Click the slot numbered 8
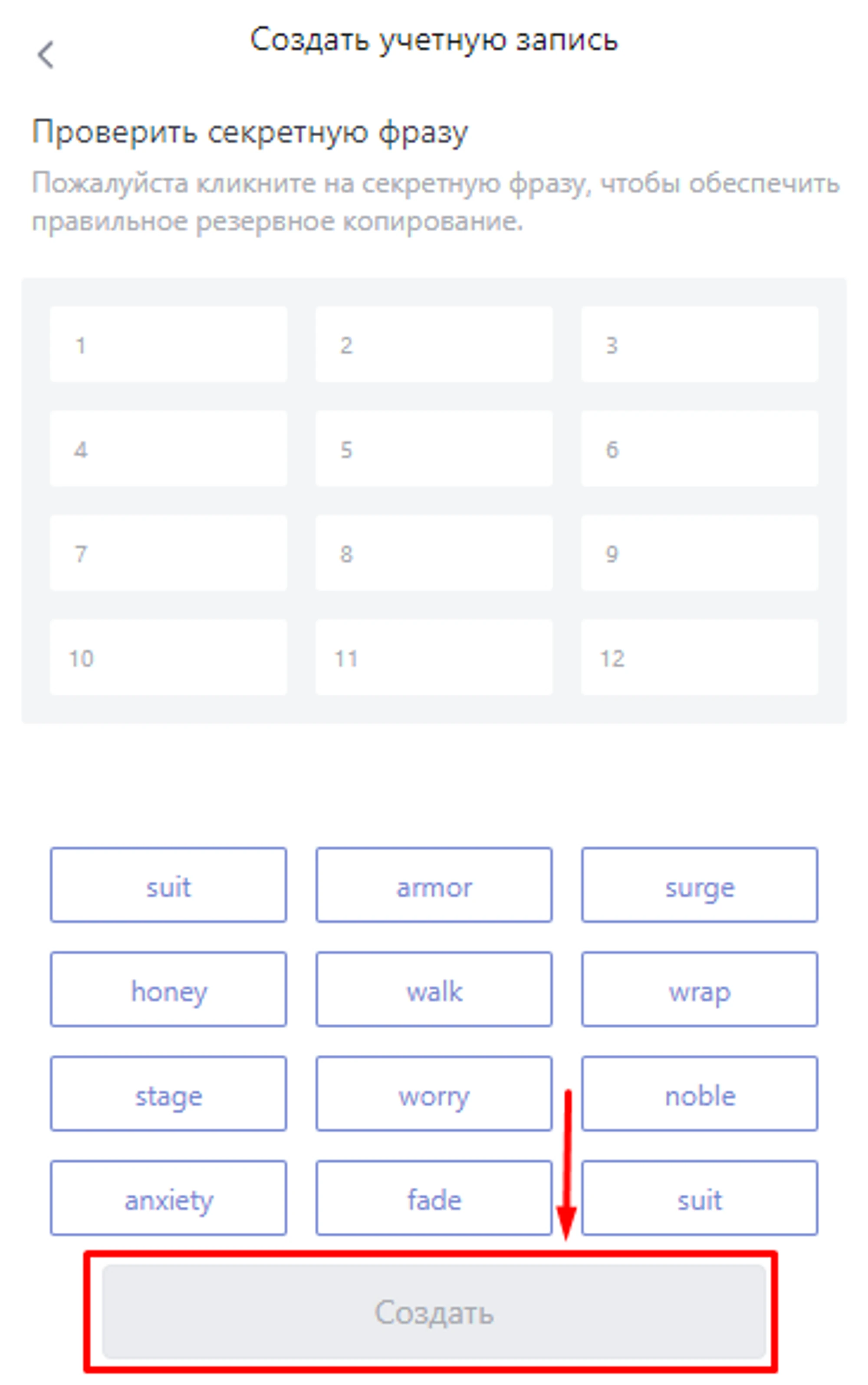Image resolution: width=868 pixels, height=1385 pixels. click(434, 553)
